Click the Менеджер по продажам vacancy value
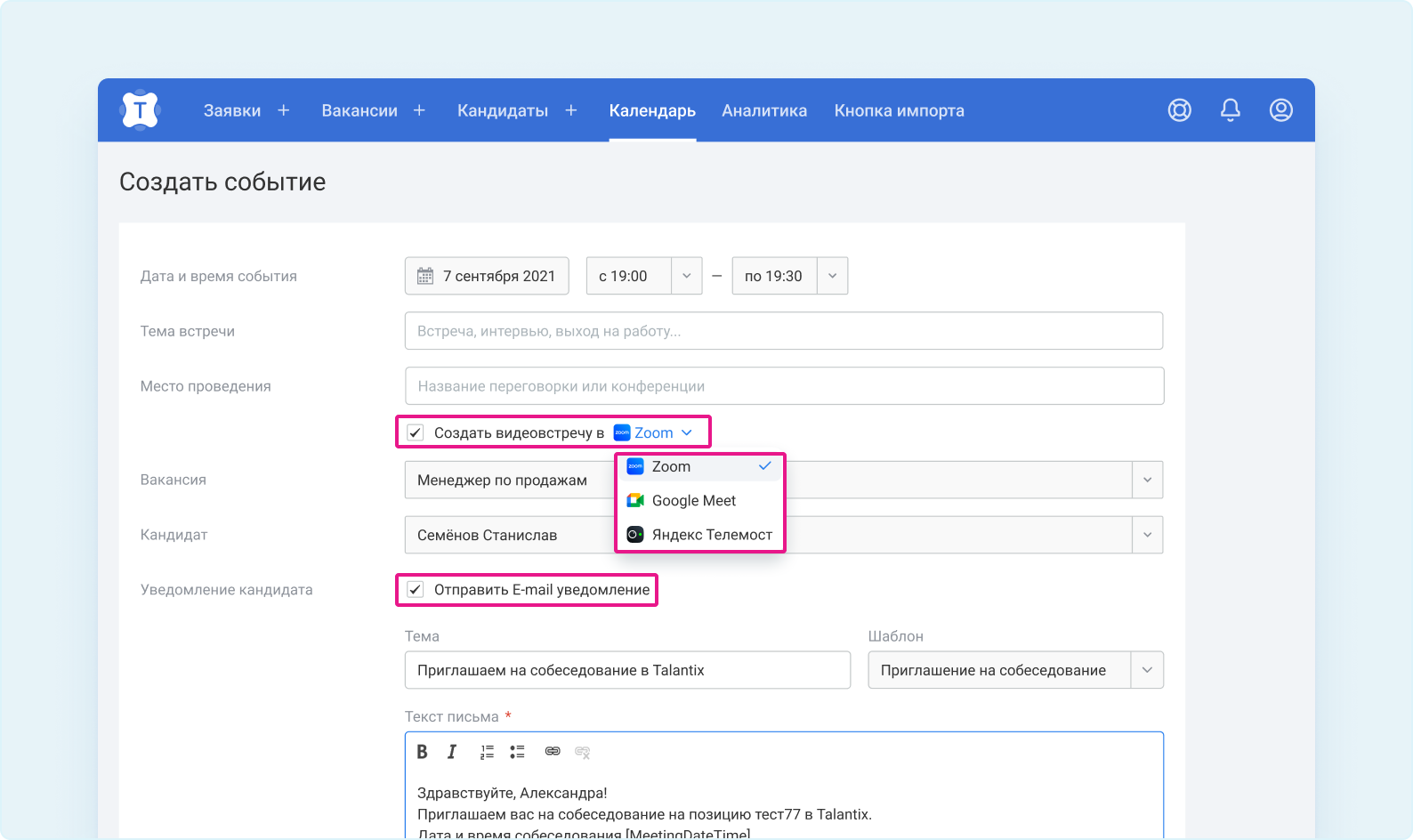 [502, 481]
